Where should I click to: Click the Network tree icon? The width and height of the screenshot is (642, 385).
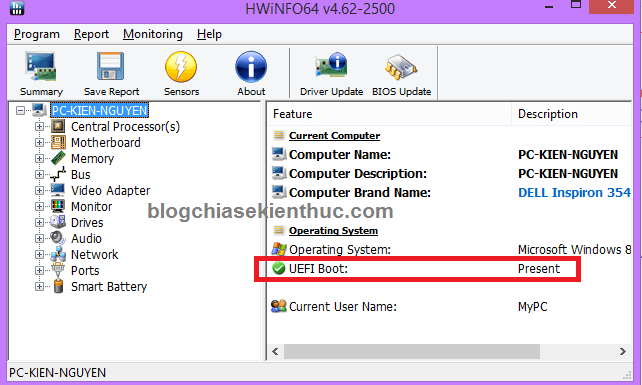click(x=58, y=254)
